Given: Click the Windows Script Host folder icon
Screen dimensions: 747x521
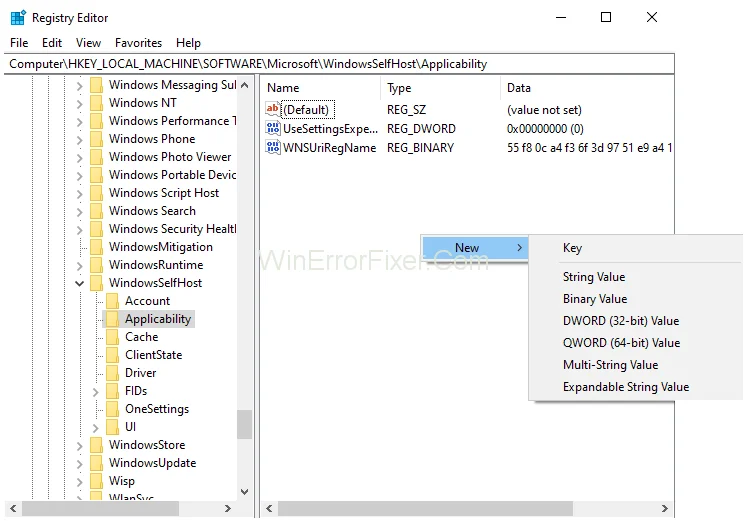Looking at the screenshot, I should 96,193.
